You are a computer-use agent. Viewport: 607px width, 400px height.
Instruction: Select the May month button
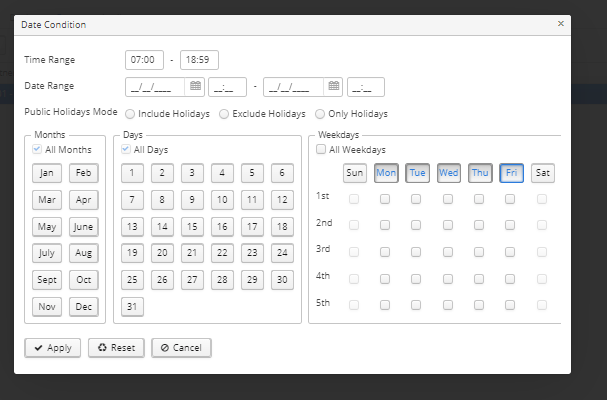pyautogui.click(x=47, y=227)
